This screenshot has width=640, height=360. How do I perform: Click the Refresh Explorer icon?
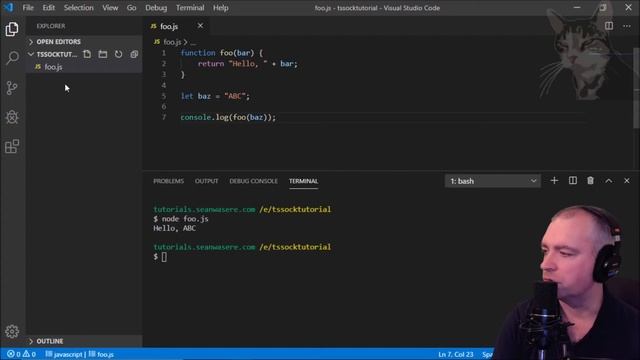(x=118, y=54)
